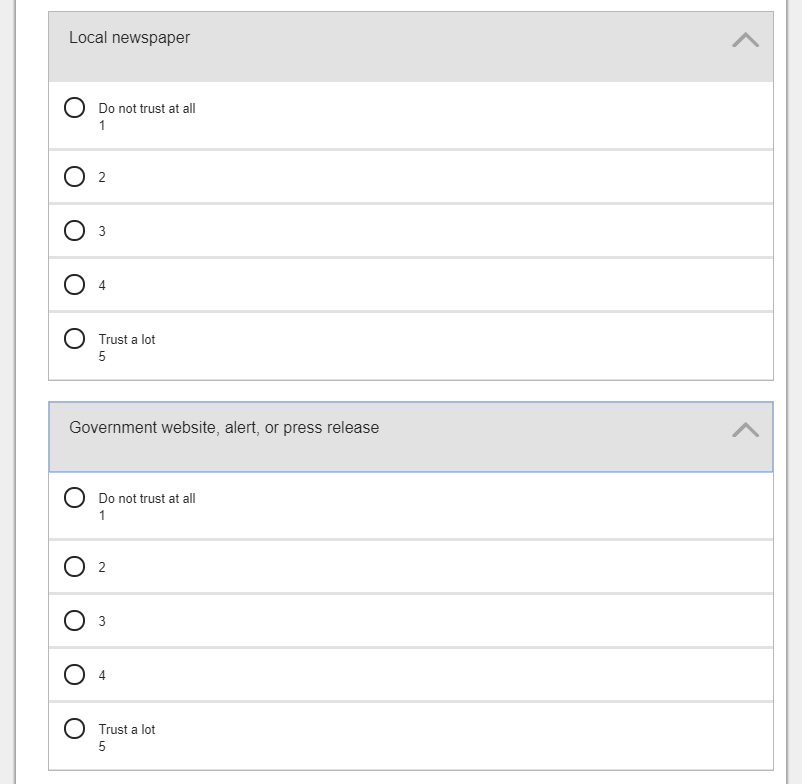The width and height of the screenshot is (802, 784).
Task: Select 'Do not trust at all' for Local newspaper
Action: pos(75,107)
